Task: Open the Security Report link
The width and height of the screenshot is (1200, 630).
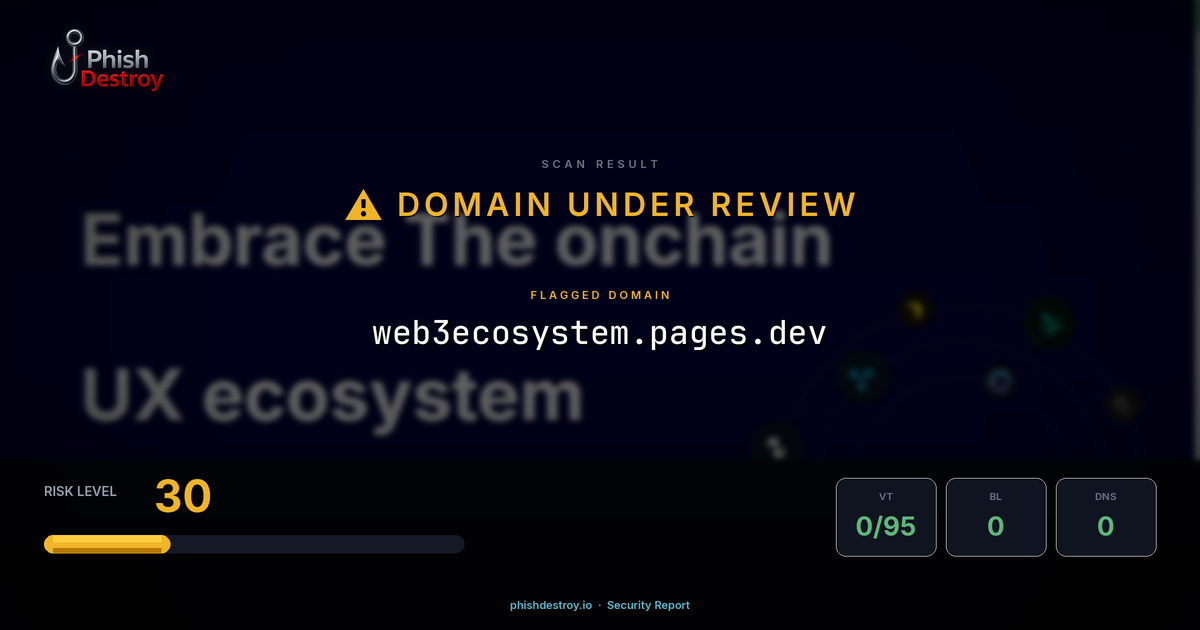Action: click(648, 605)
